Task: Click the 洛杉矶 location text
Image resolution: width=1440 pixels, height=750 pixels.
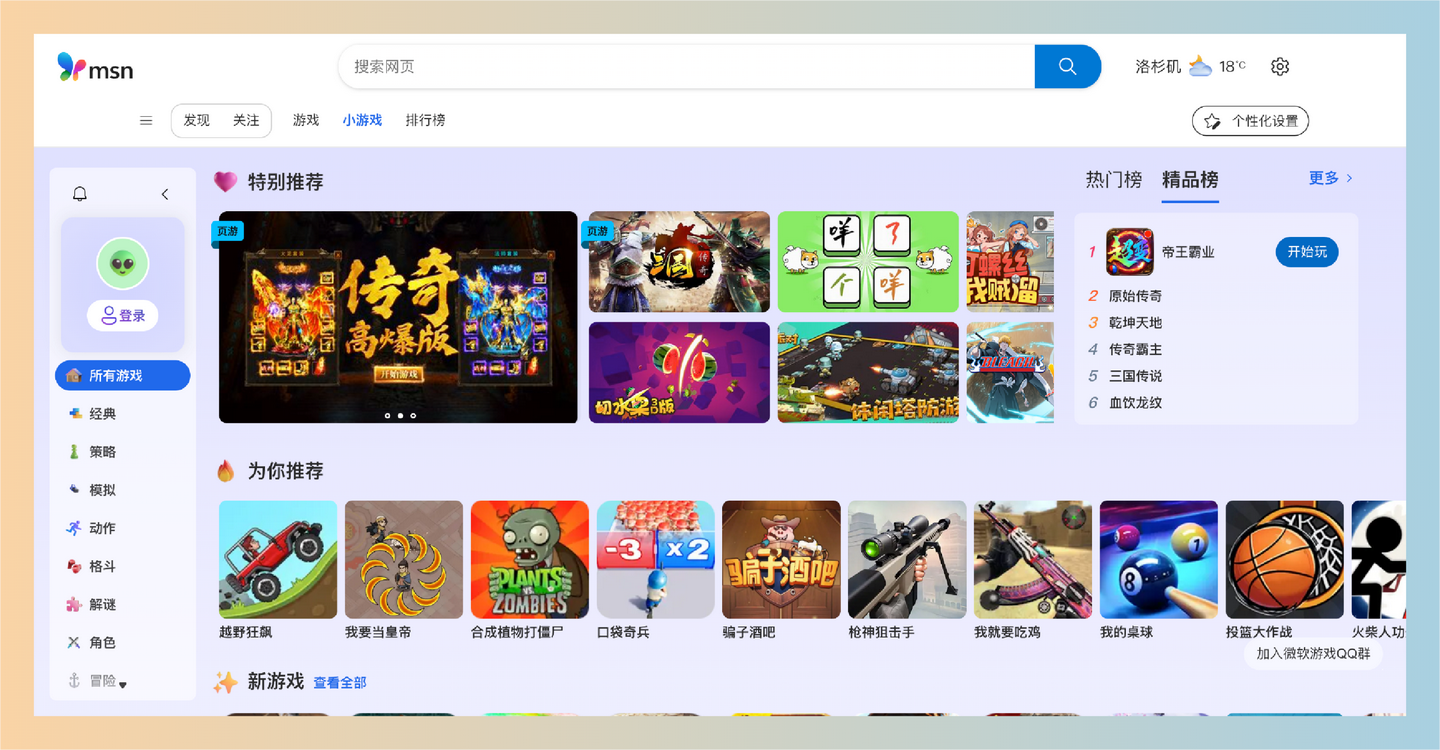Action: point(1158,66)
